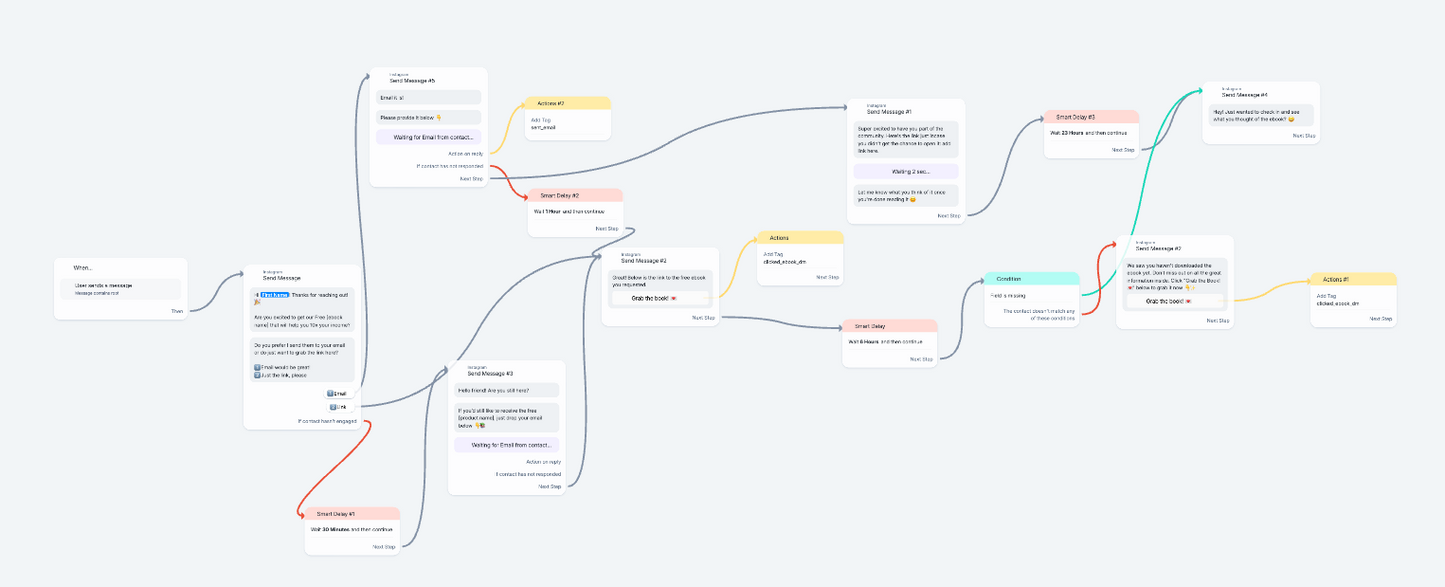Select the Send Message #5 node title
The height and width of the screenshot is (587, 1445).
click(x=413, y=80)
